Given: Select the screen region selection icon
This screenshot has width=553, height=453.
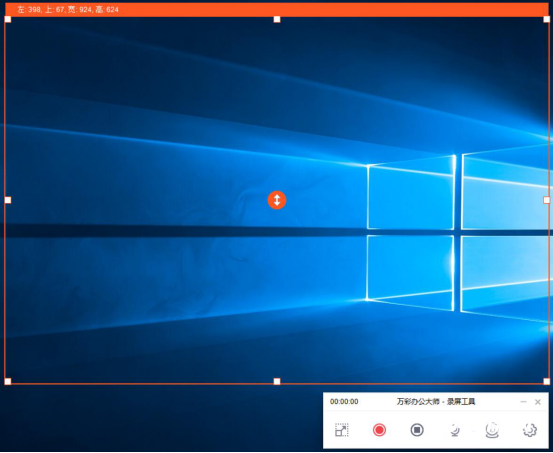Looking at the screenshot, I should 341,430.
